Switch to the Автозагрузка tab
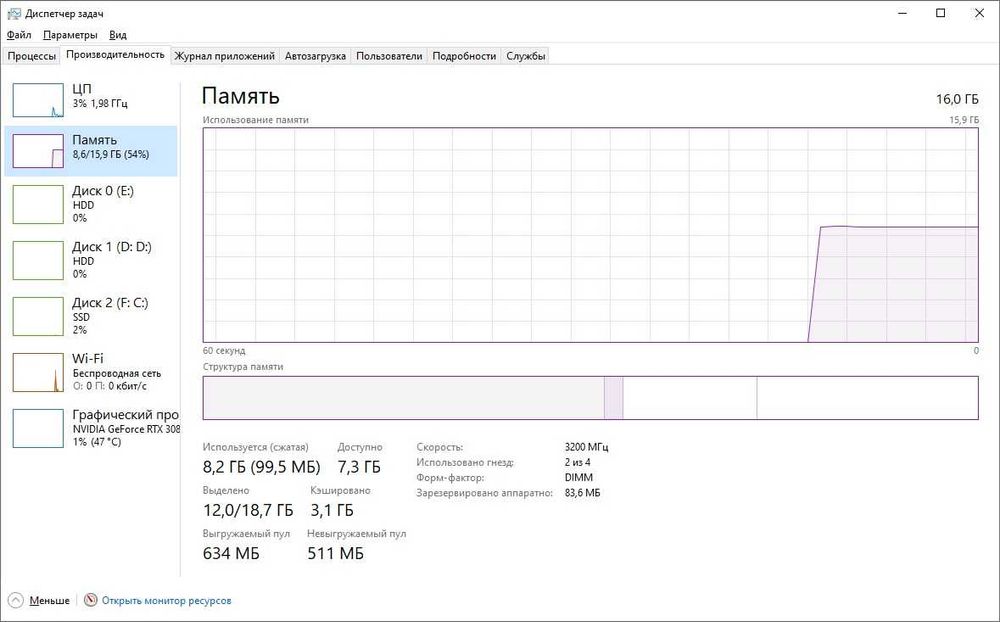The image size is (1000, 622). point(315,56)
